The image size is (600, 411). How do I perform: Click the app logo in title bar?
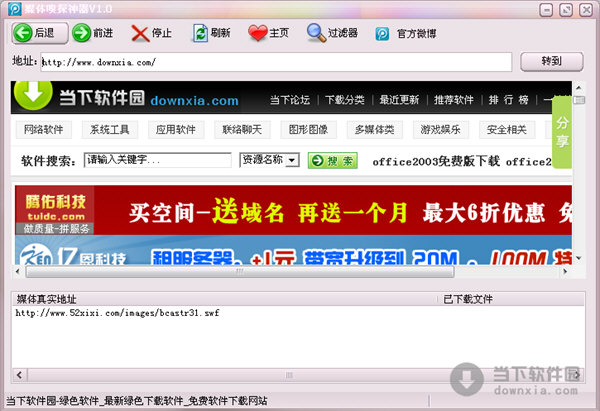pyautogui.click(x=15, y=8)
